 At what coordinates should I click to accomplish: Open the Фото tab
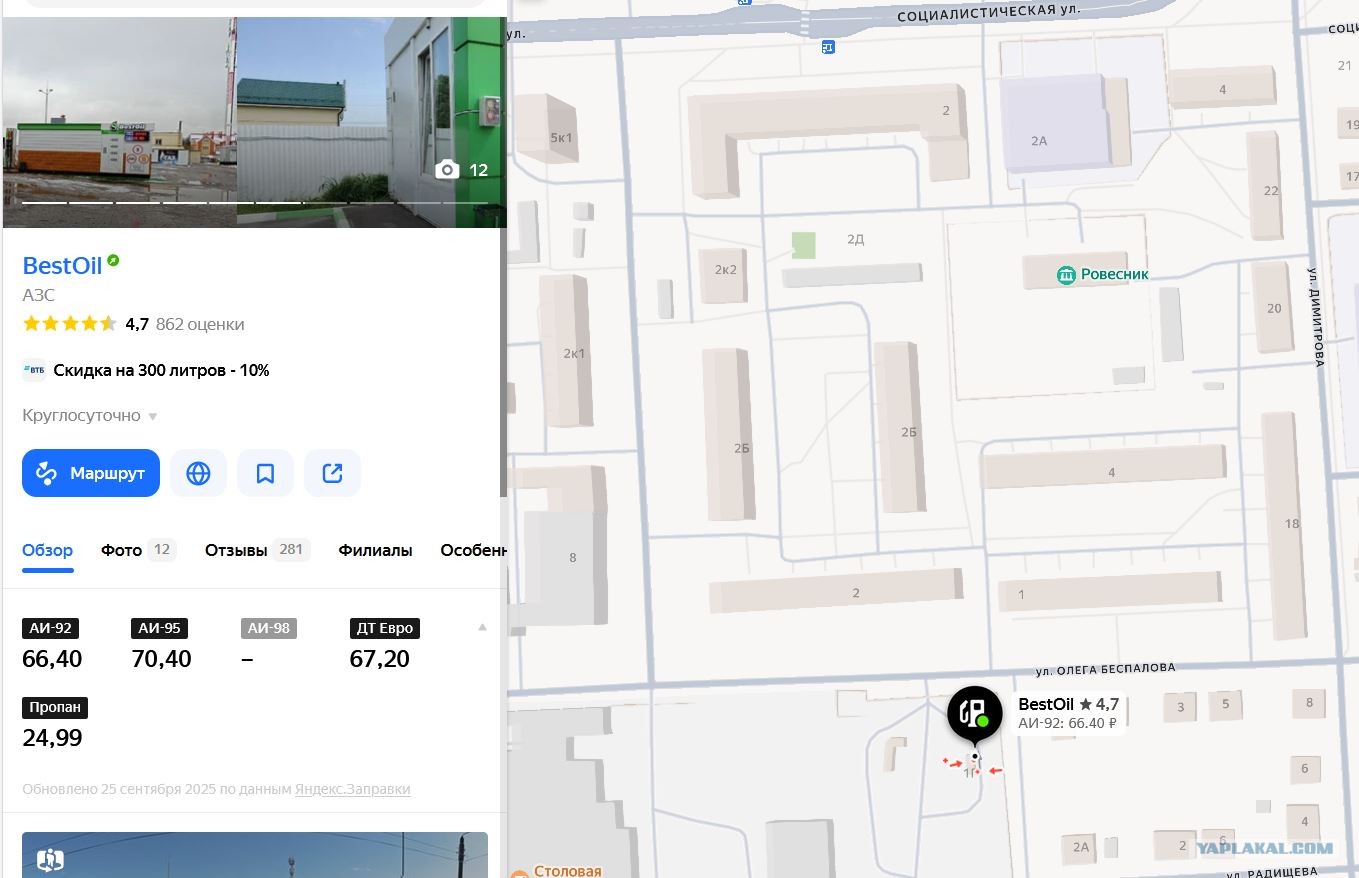pos(138,550)
